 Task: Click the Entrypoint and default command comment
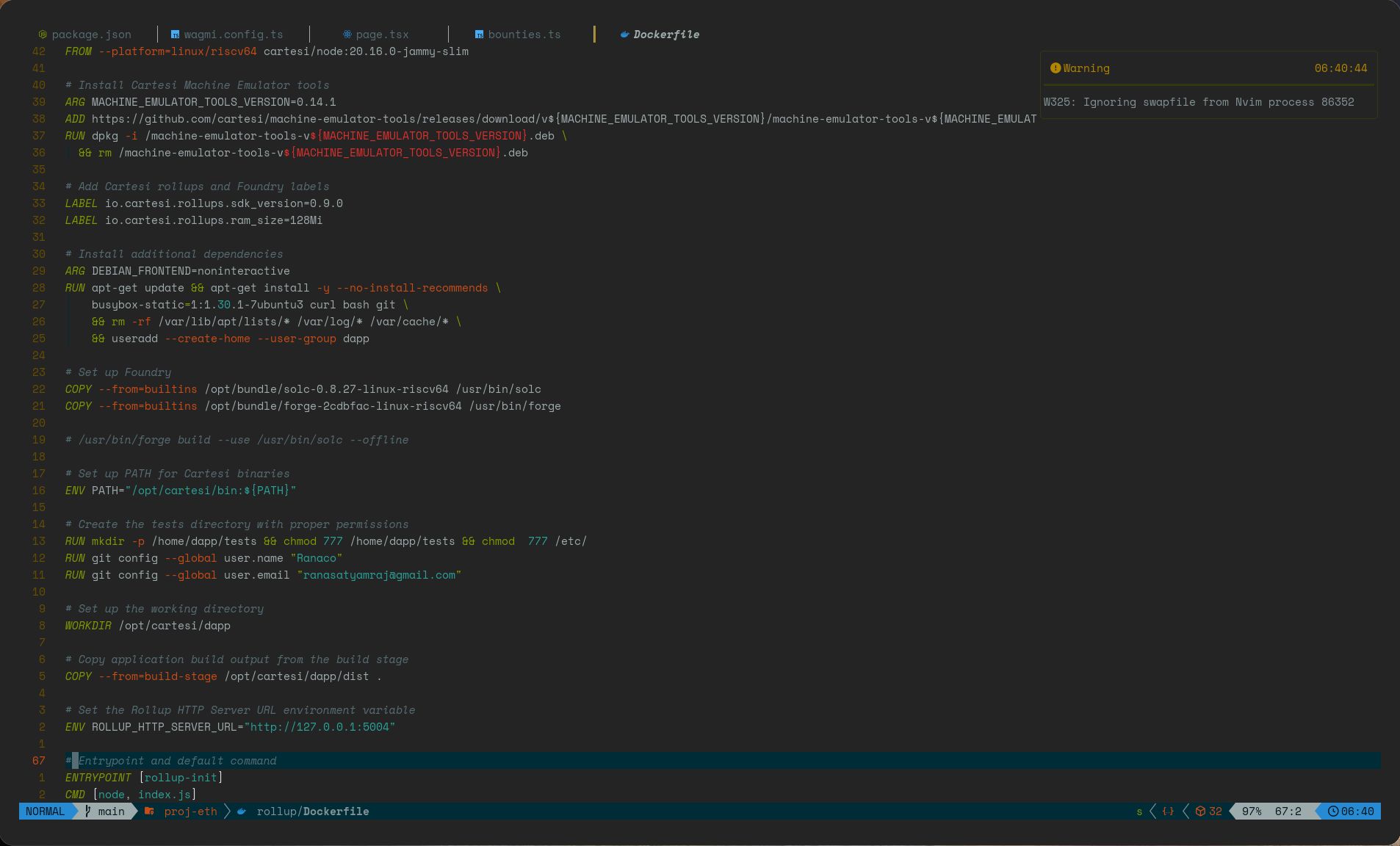(171, 761)
